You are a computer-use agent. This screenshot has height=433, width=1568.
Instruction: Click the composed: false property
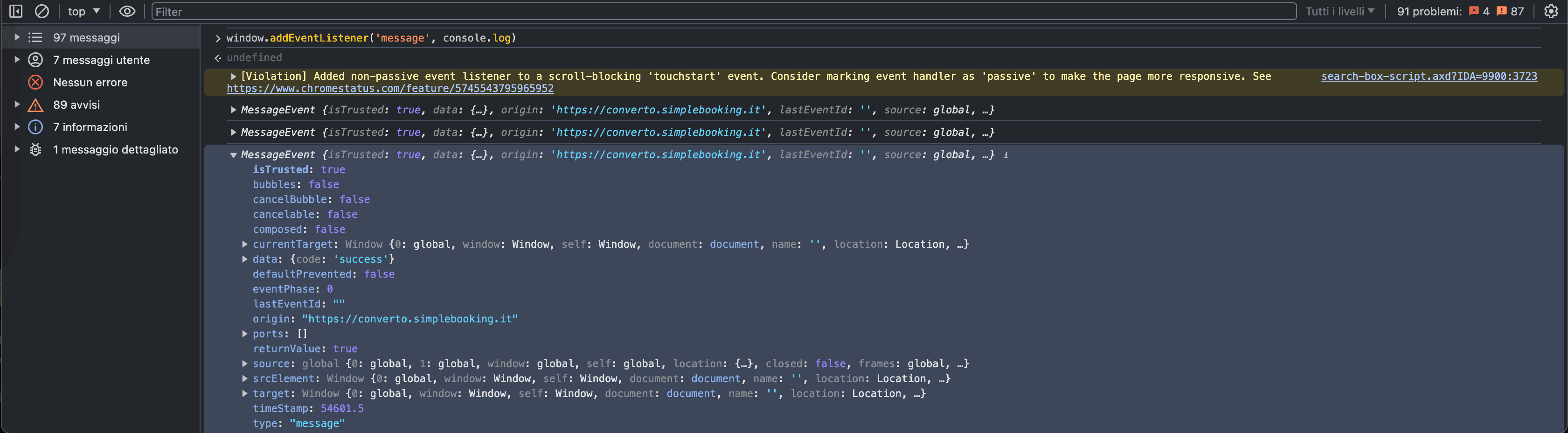[x=299, y=229]
